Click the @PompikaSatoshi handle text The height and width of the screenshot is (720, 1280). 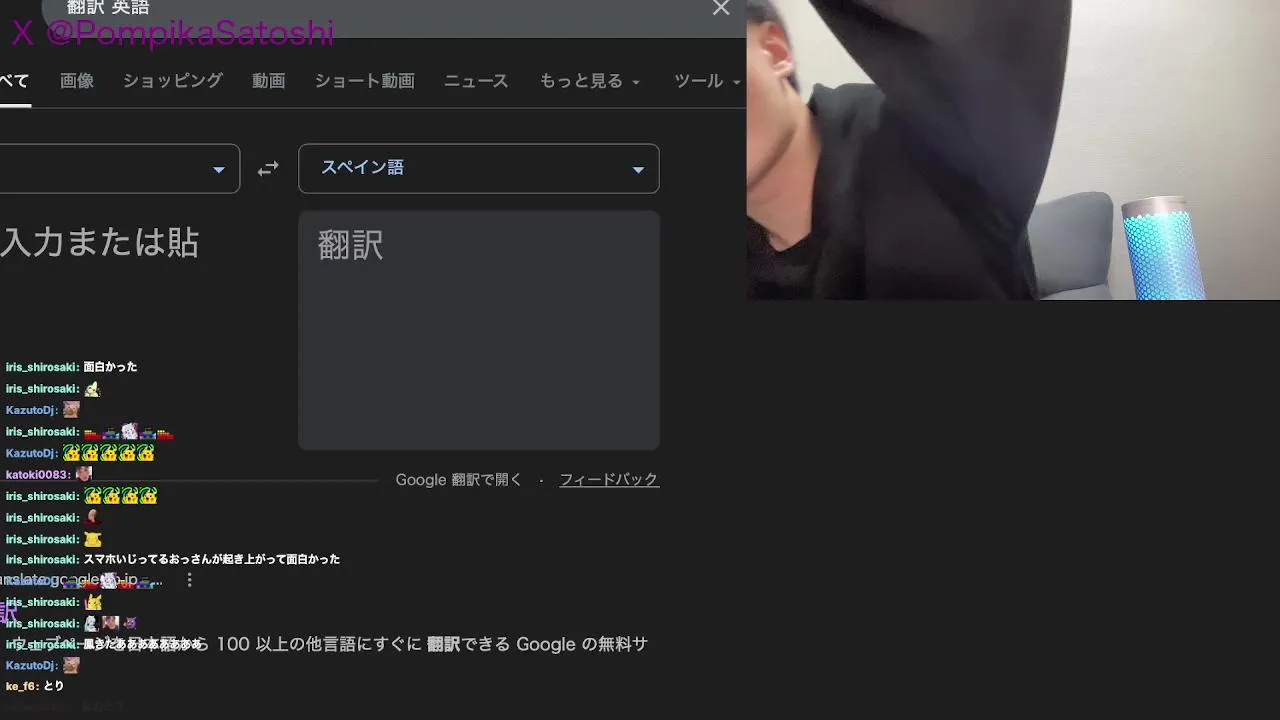189,32
